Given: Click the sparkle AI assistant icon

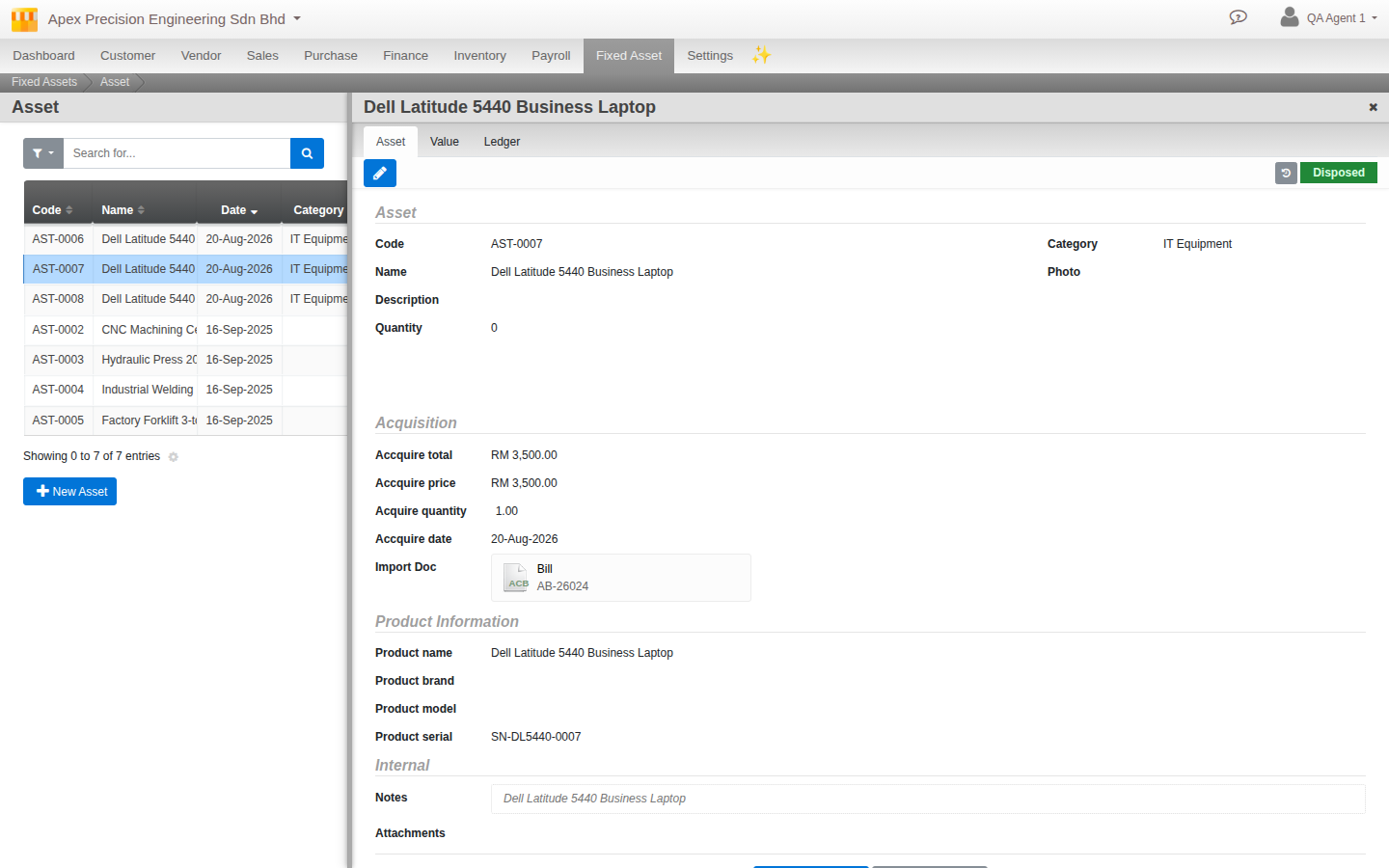Looking at the screenshot, I should point(762,55).
